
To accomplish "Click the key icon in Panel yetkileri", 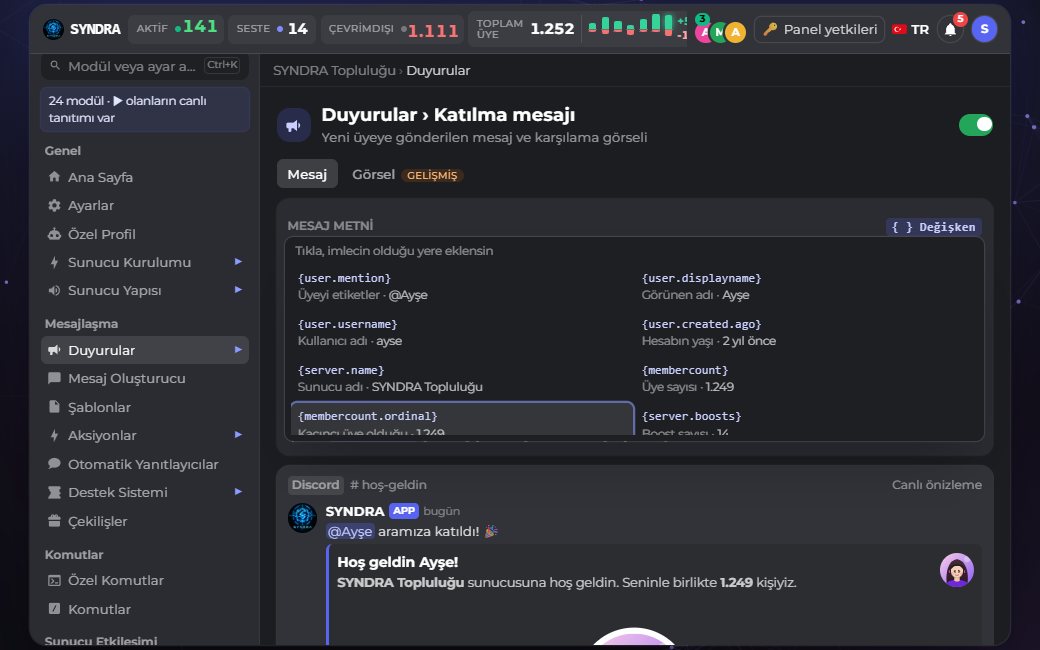I will click(769, 29).
